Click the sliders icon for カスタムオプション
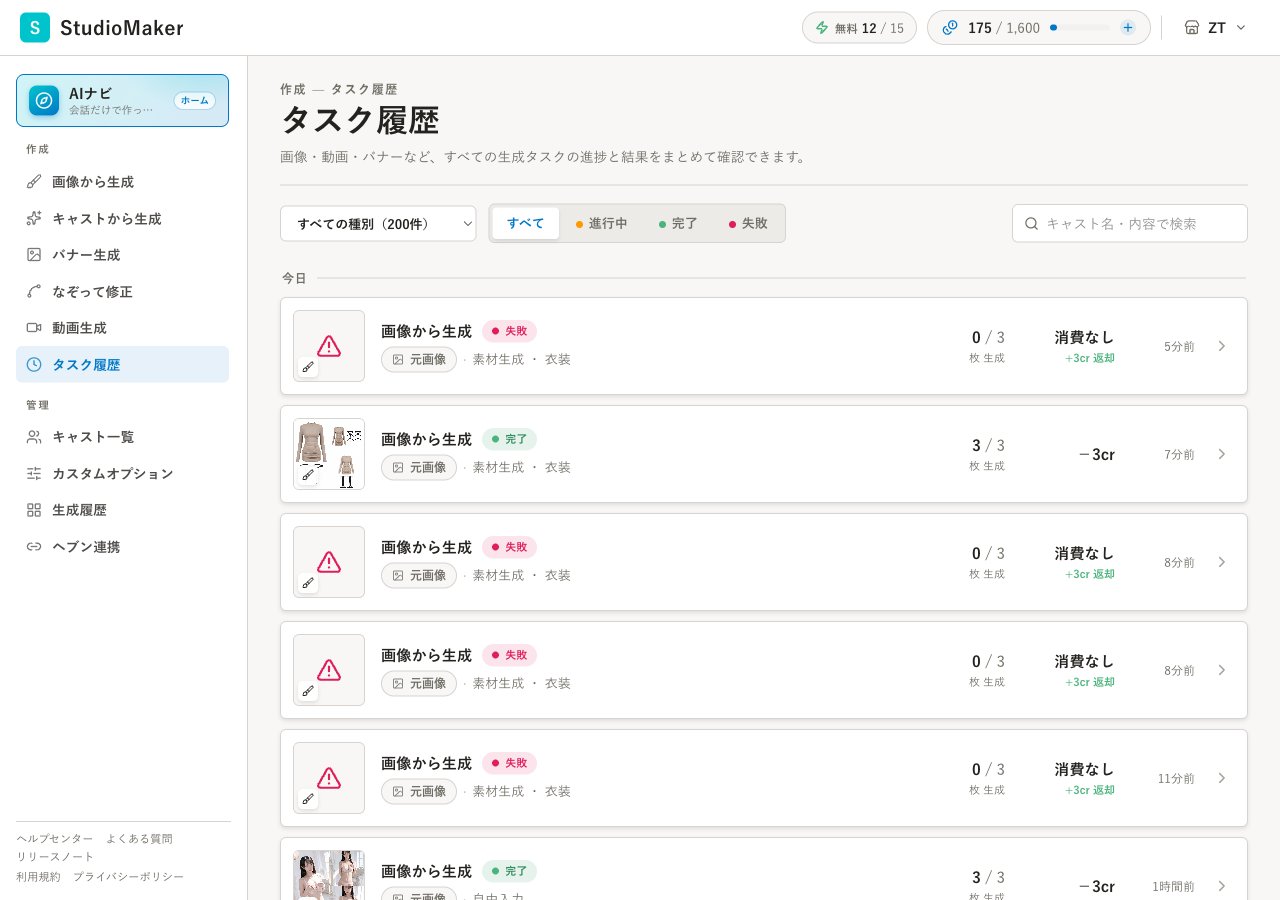 pyautogui.click(x=34, y=473)
